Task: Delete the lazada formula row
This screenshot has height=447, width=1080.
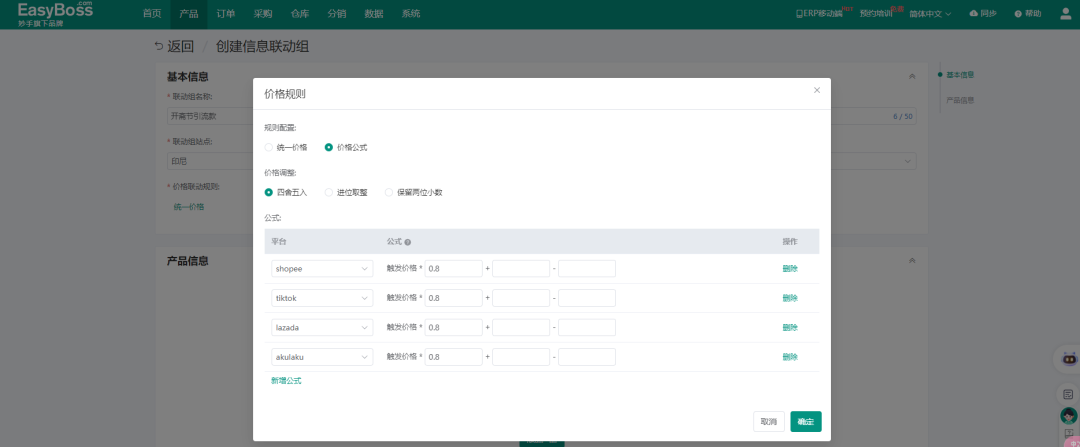Action: click(790, 328)
